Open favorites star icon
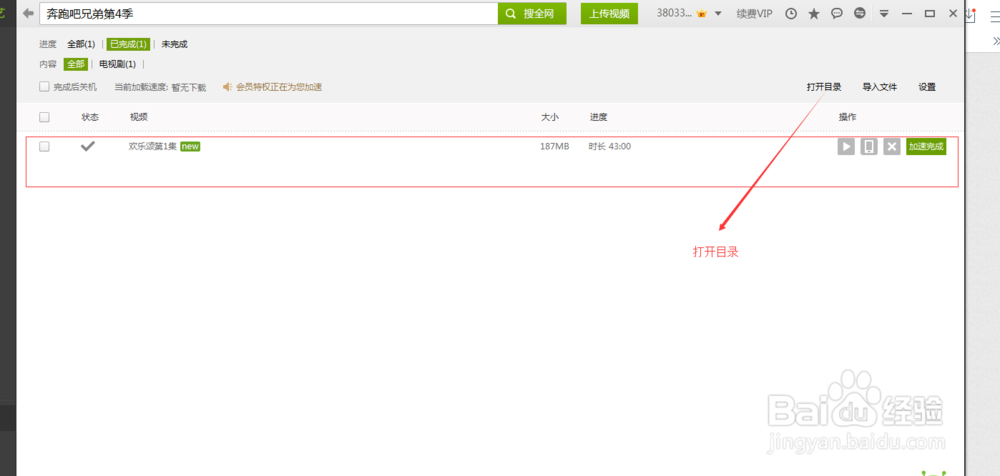Viewport: 1000px width, 476px height. coord(814,13)
